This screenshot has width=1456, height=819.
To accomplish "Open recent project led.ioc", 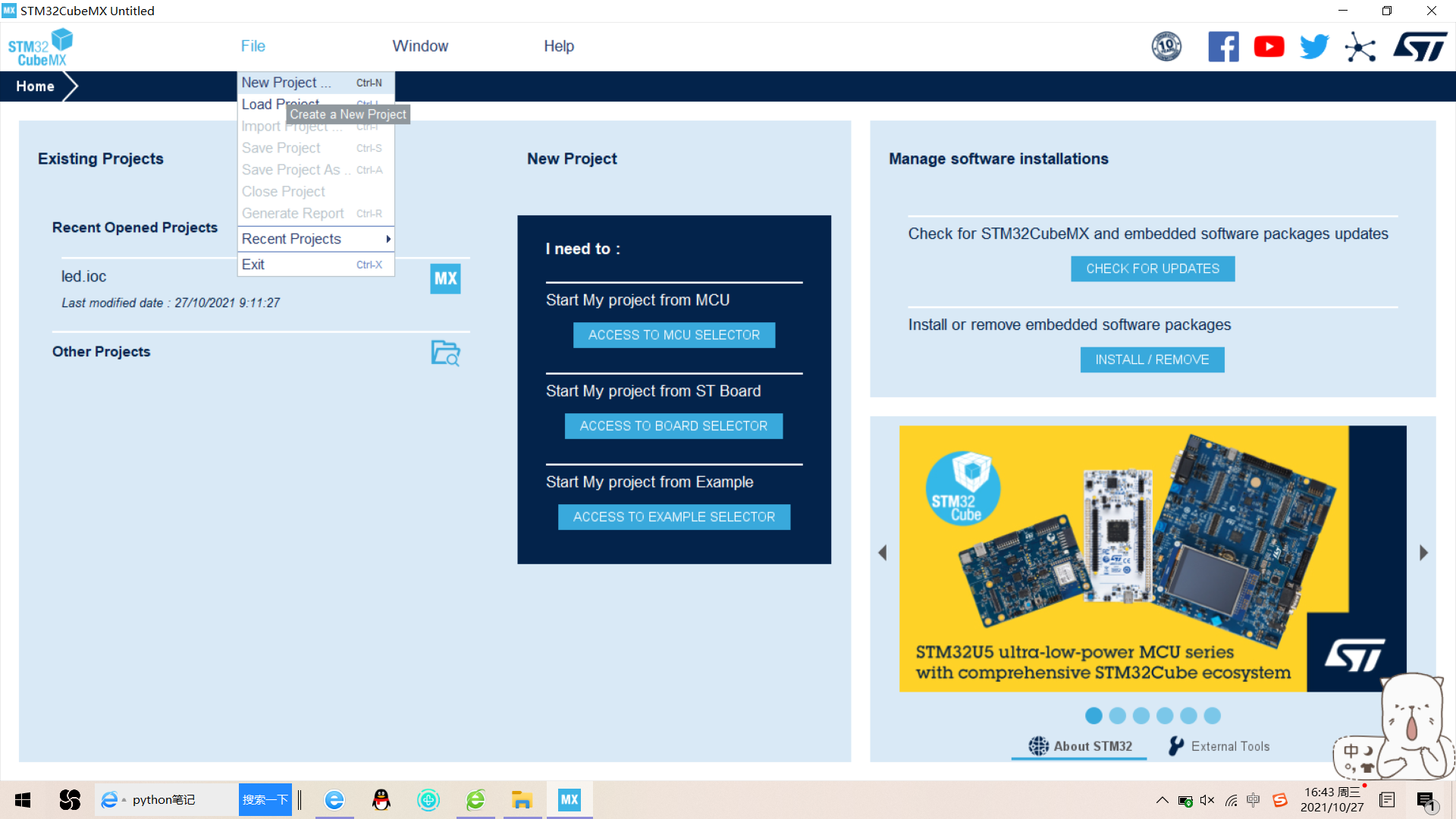I will (x=83, y=277).
